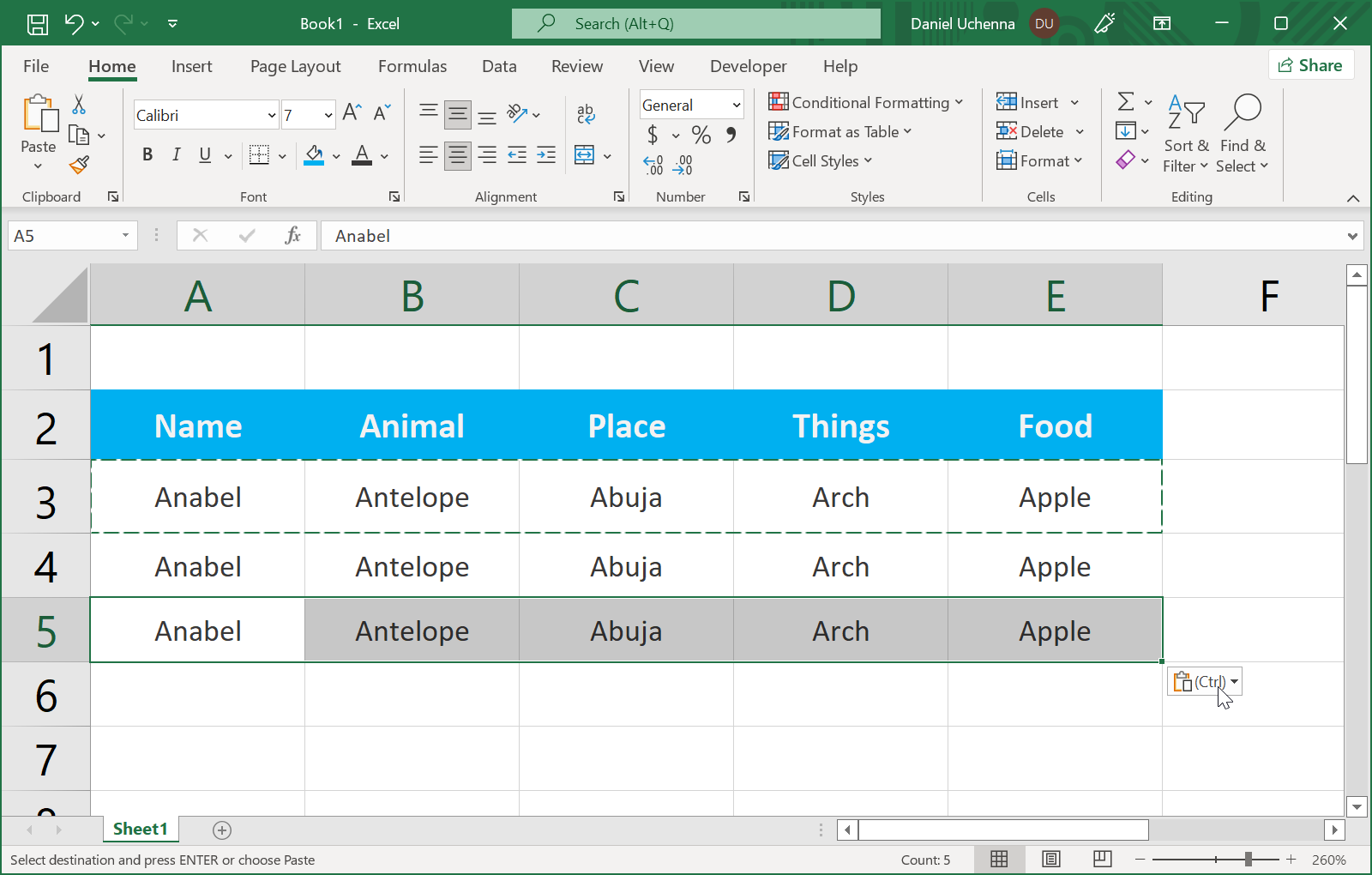Click the Save icon in title bar
This screenshot has height=875, width=1372.
[x=38, y=24]
